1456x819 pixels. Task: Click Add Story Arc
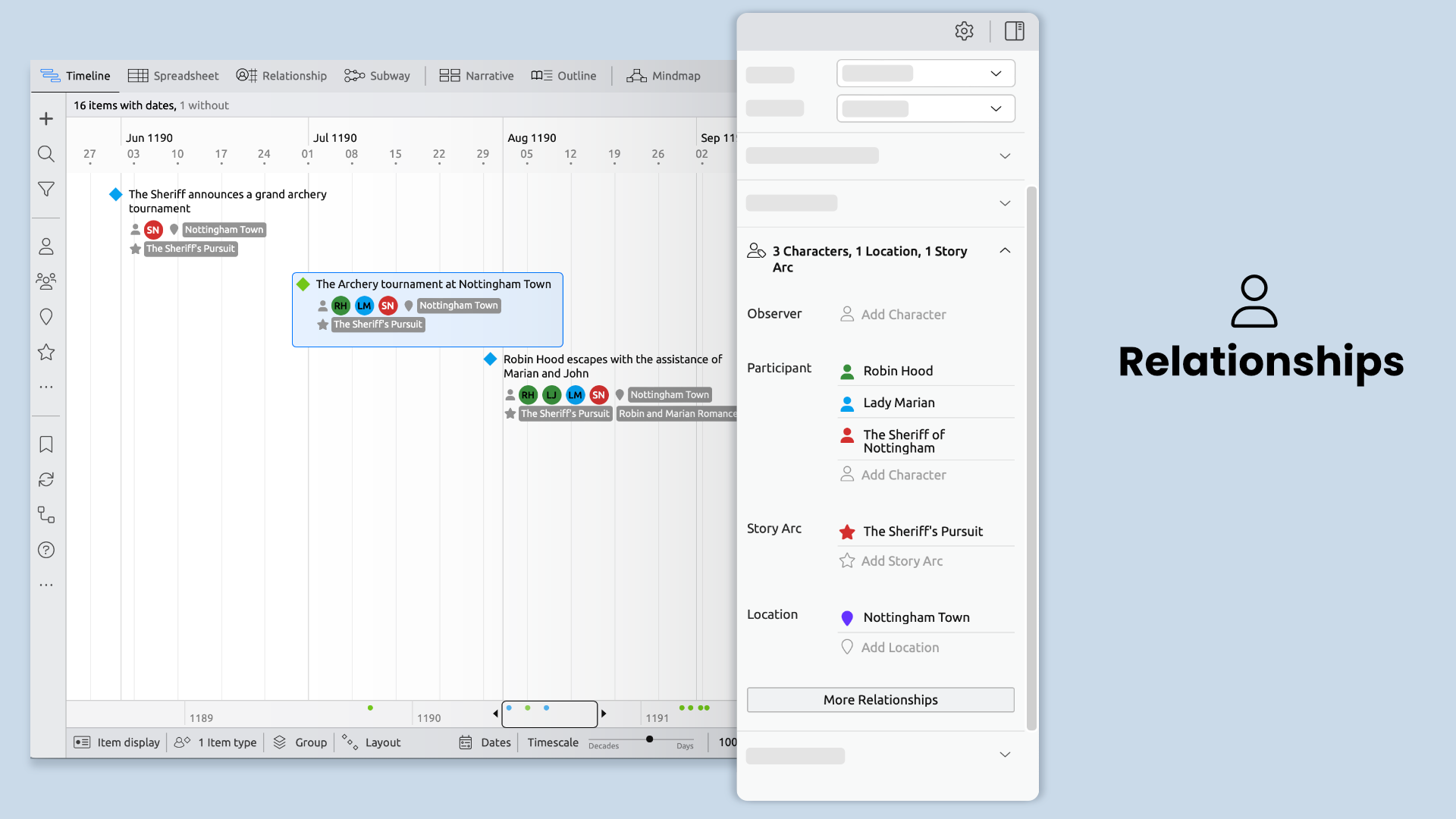pyautogui.click(x=891, y=561)
